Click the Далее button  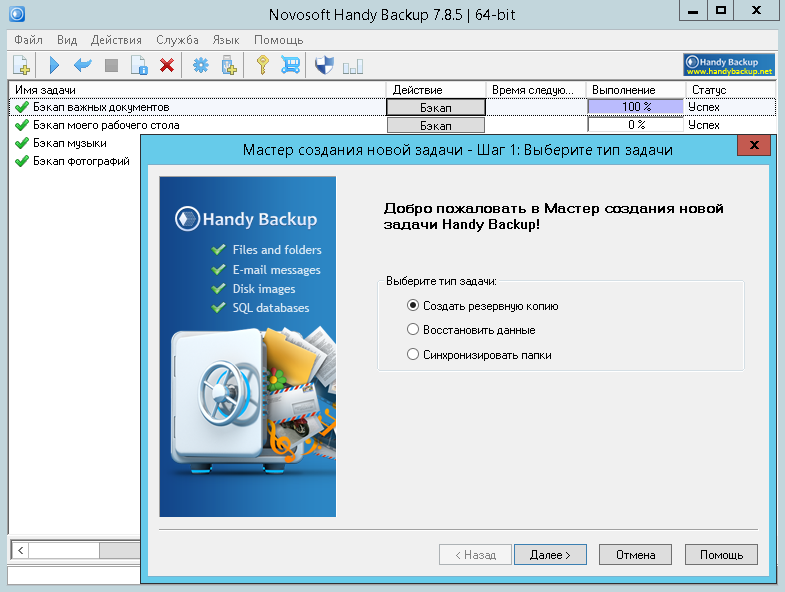[550, 555]
